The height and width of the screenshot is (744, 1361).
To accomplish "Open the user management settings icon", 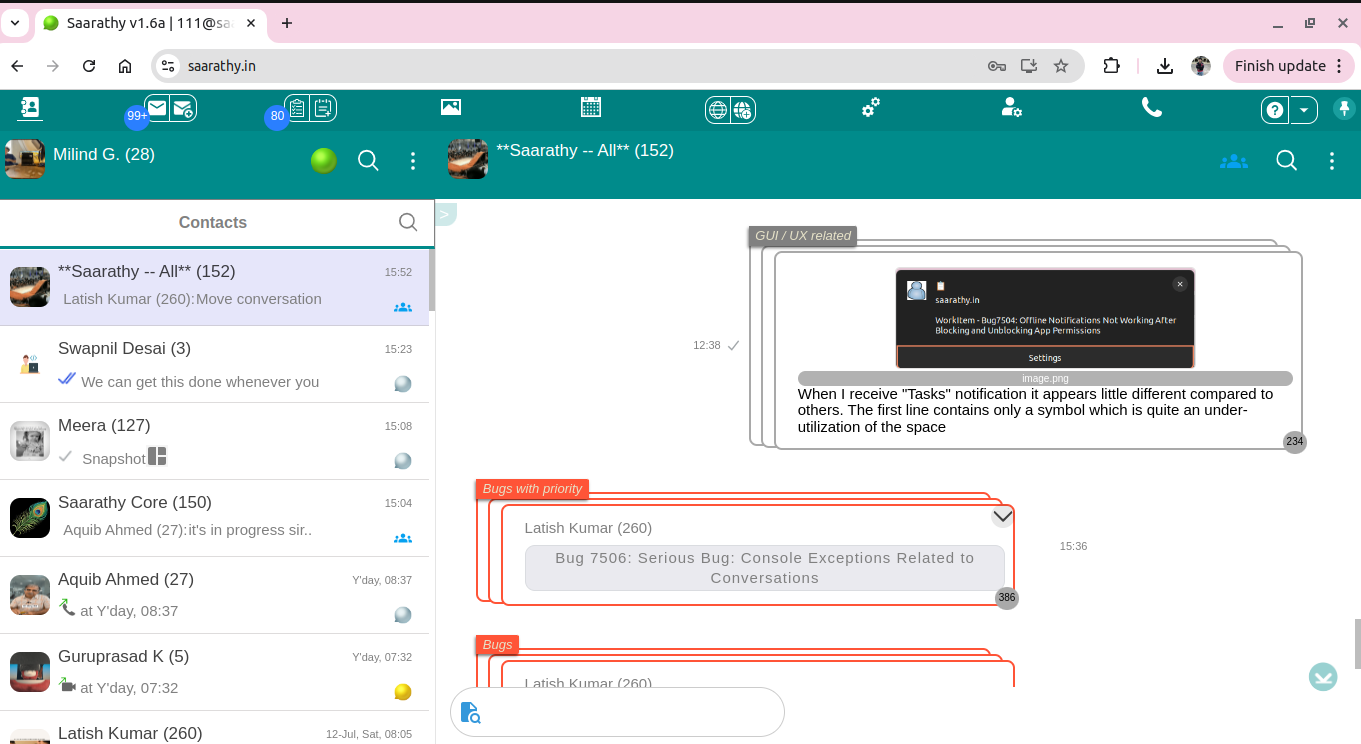I will [1012, 107].
